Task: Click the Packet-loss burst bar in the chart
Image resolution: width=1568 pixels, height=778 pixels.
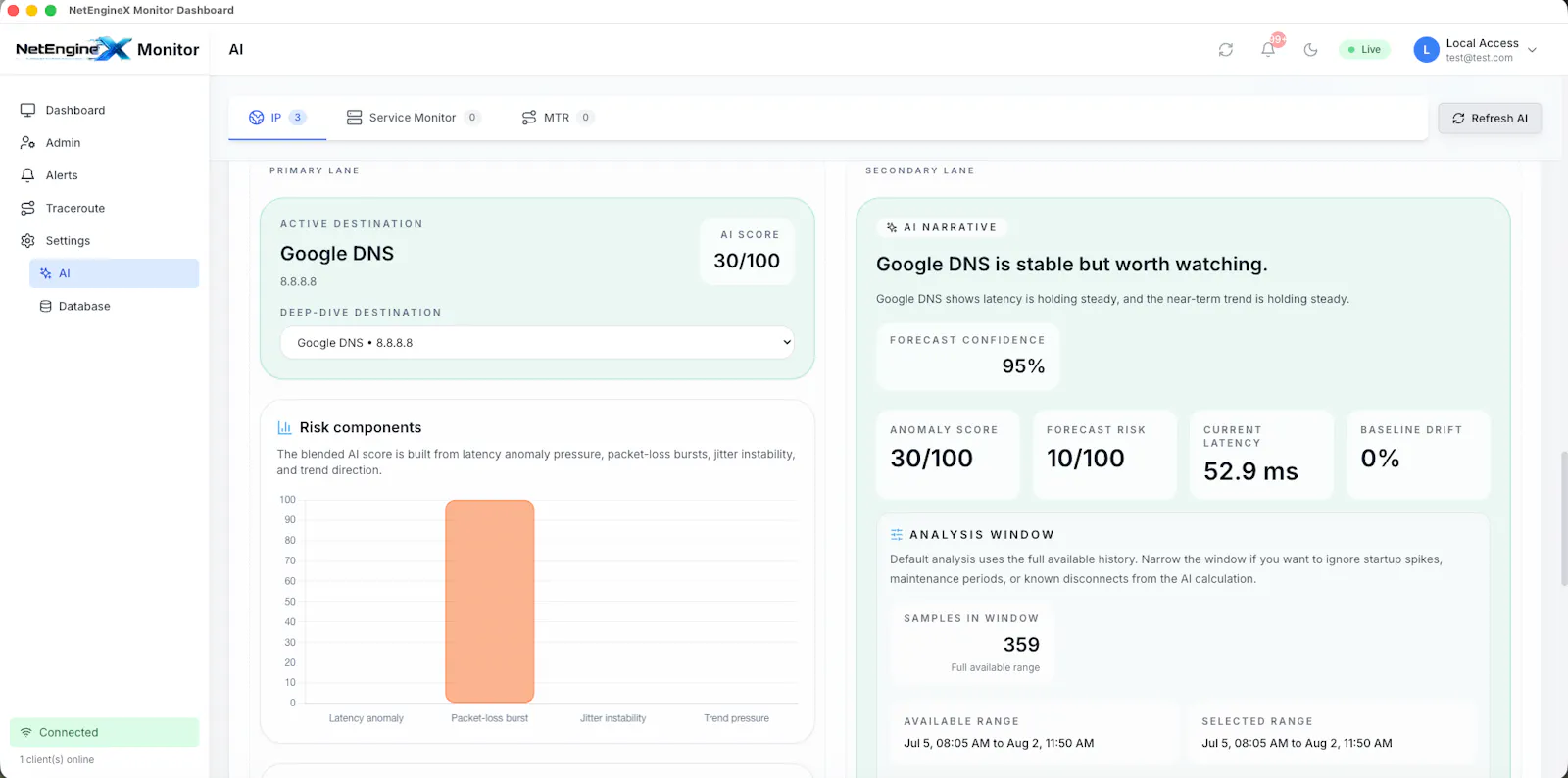Action: 490,602
